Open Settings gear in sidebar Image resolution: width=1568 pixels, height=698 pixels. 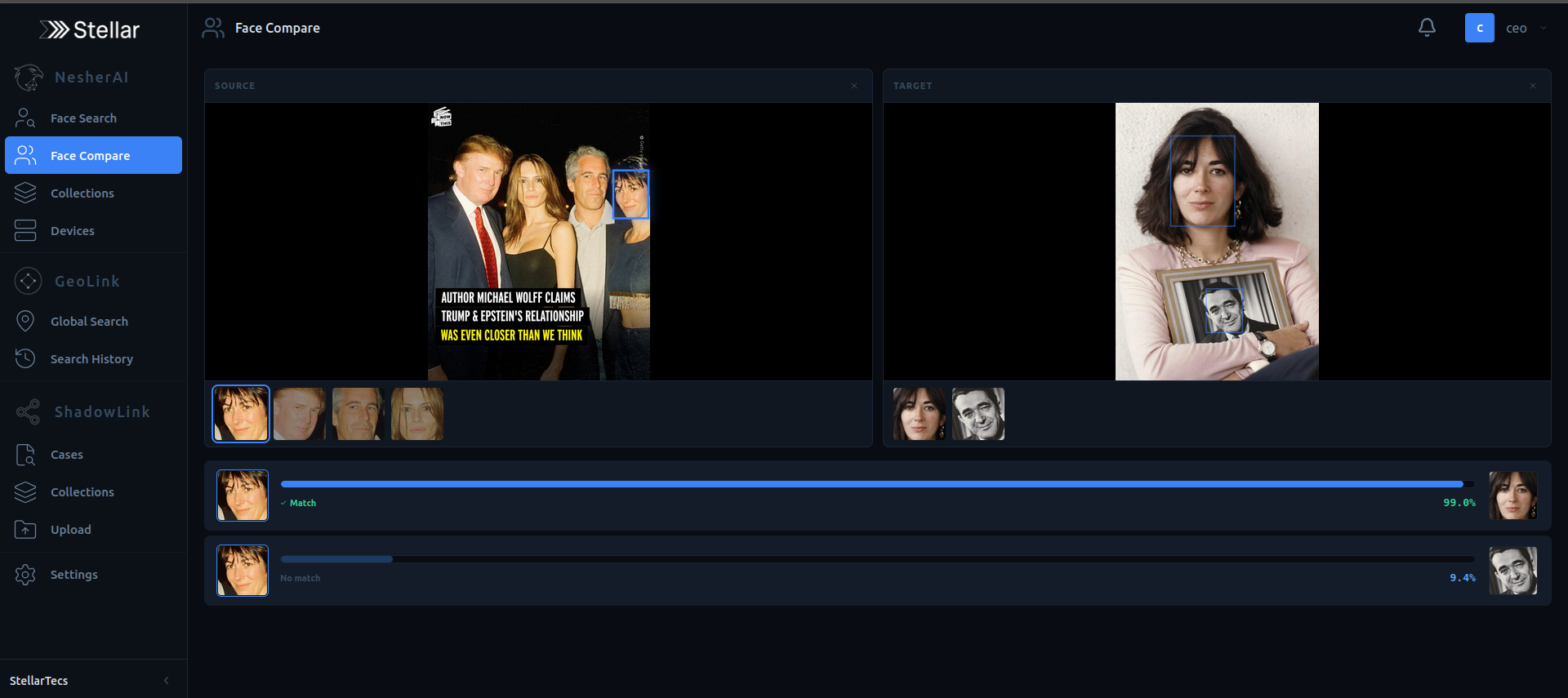(x=25, y=575)
